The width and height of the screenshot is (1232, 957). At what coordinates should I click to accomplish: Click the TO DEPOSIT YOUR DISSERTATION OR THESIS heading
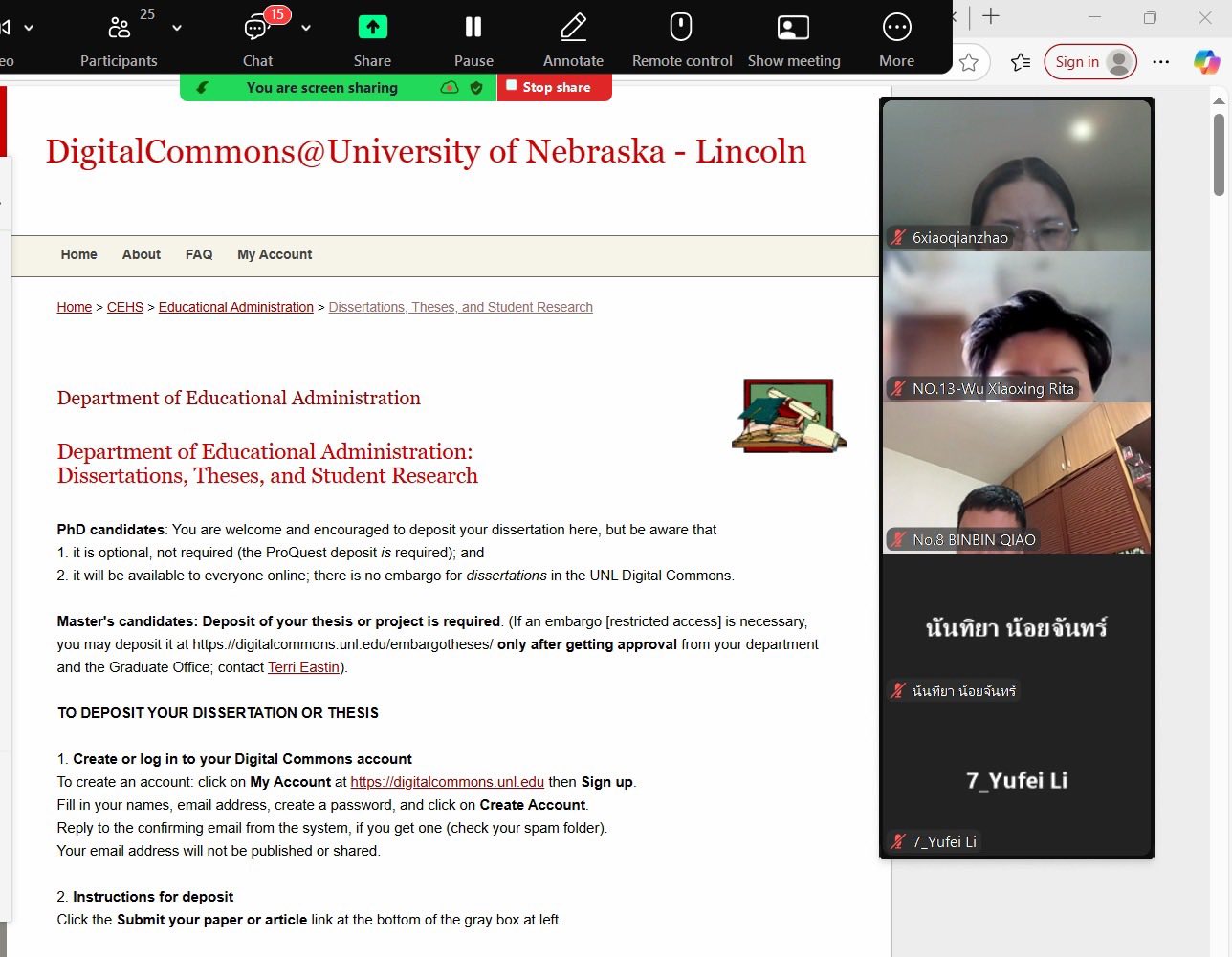[218, 713]
